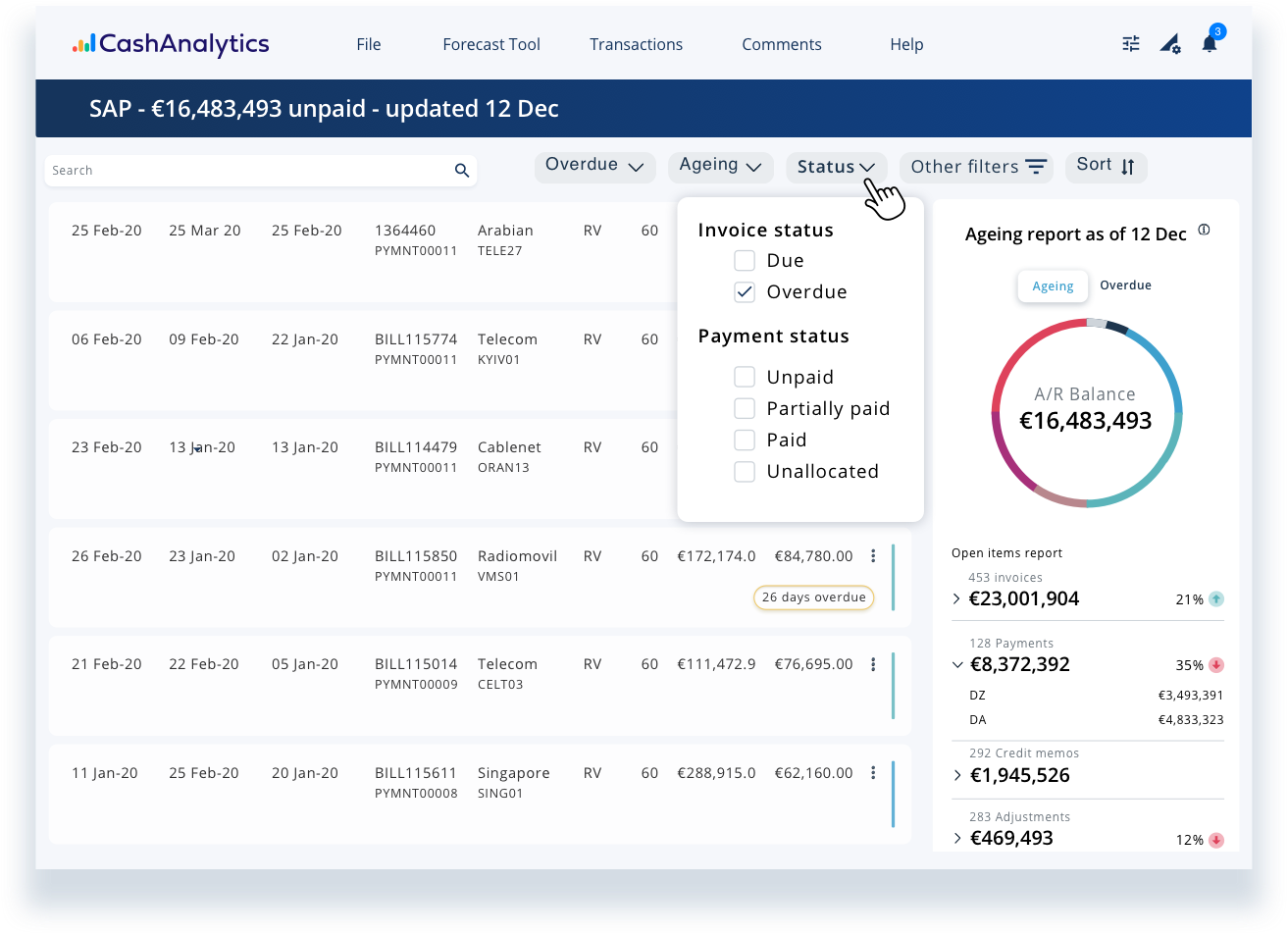This screenshot has width=1288, height=934.
Task: Switch to the Ageing chart tab
Action: click(x=1053, y=285)
